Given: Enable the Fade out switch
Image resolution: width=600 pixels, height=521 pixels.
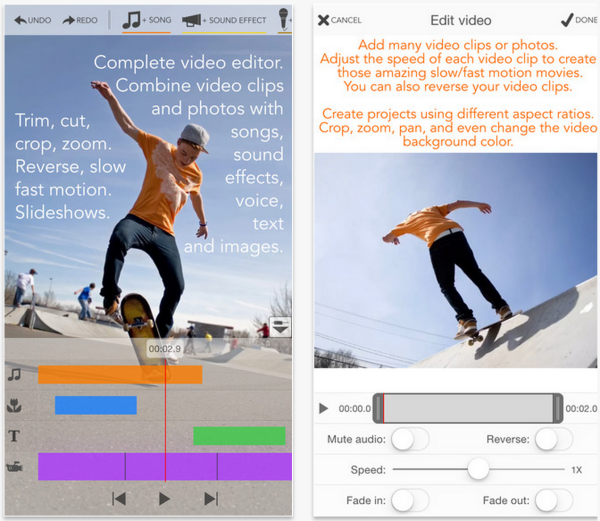Looking at the screenshot, I should click(x=553, y=500).
